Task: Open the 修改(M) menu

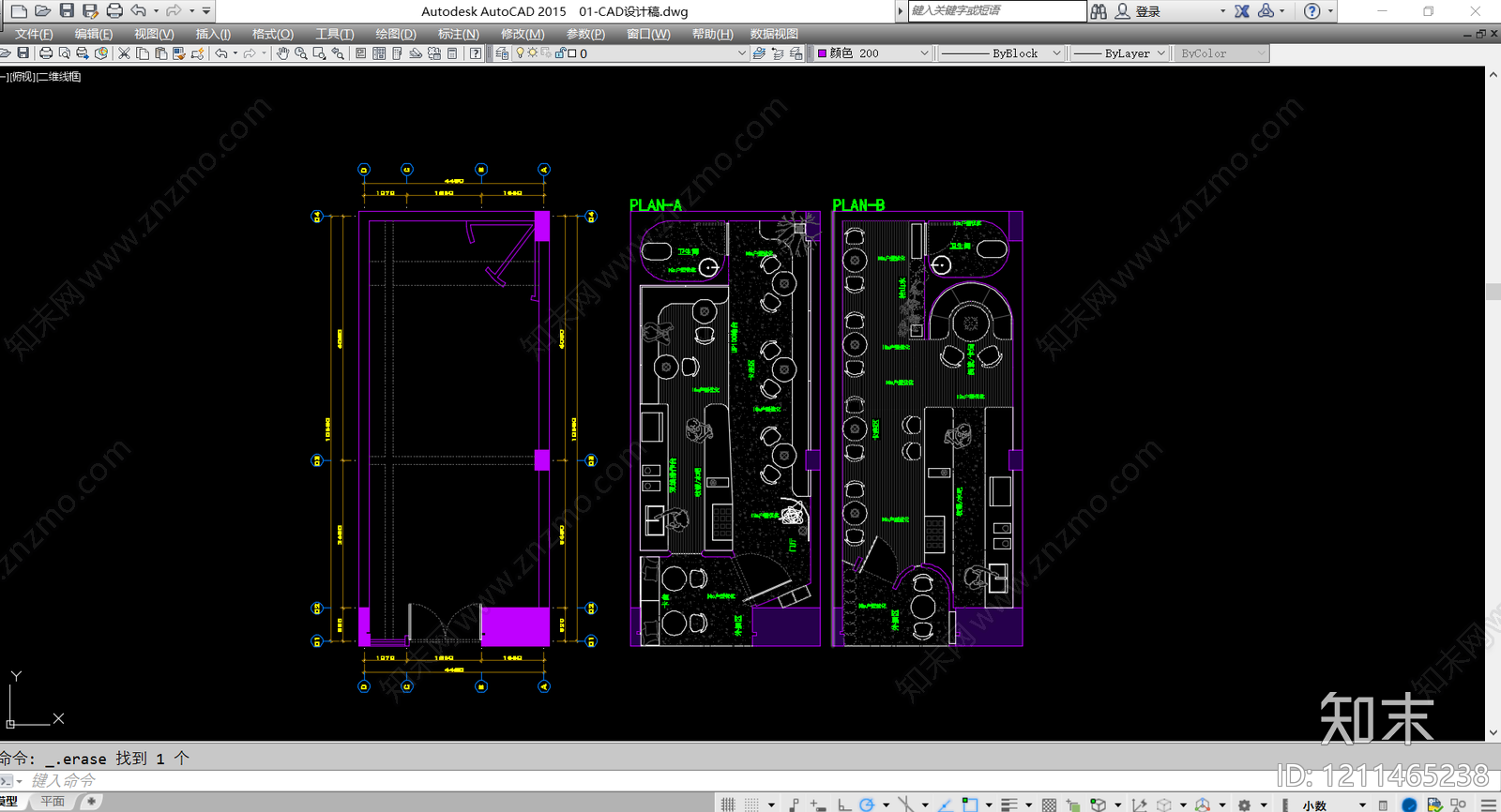Action: point(523,34)
